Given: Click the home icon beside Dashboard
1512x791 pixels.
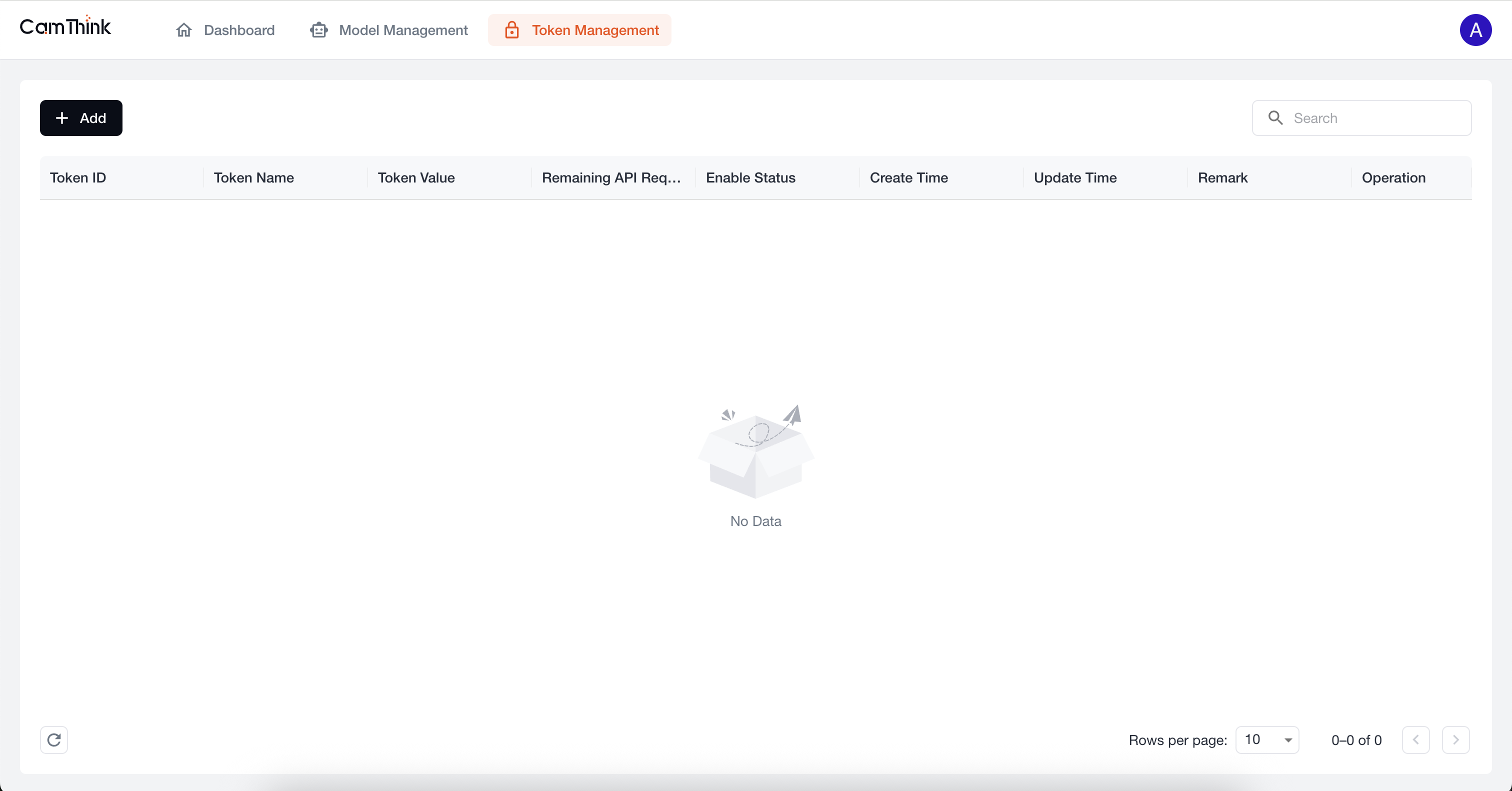Looking at the screenshot, I should [183, 30].
